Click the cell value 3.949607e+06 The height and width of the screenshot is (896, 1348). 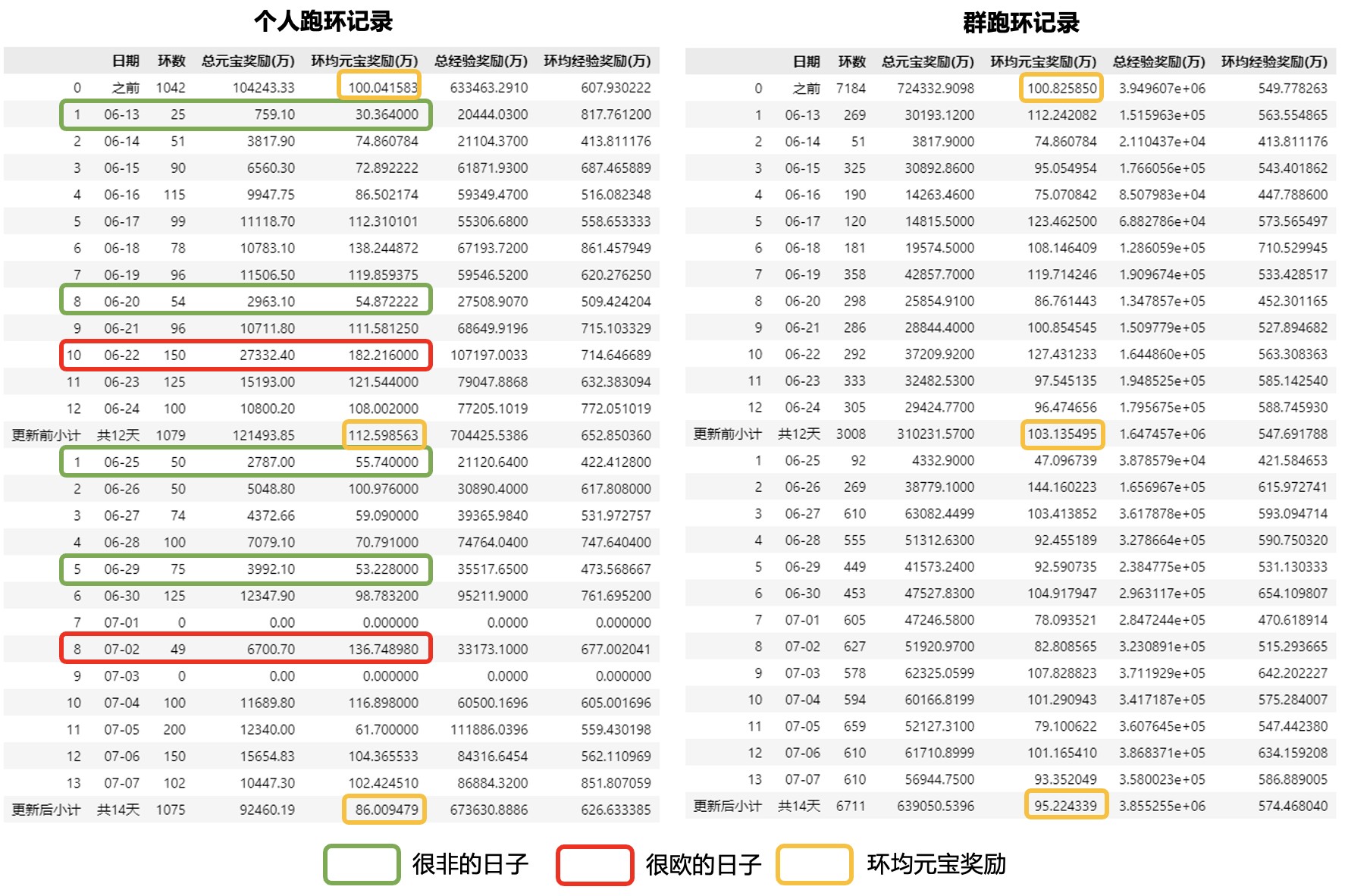(1161, 89)
